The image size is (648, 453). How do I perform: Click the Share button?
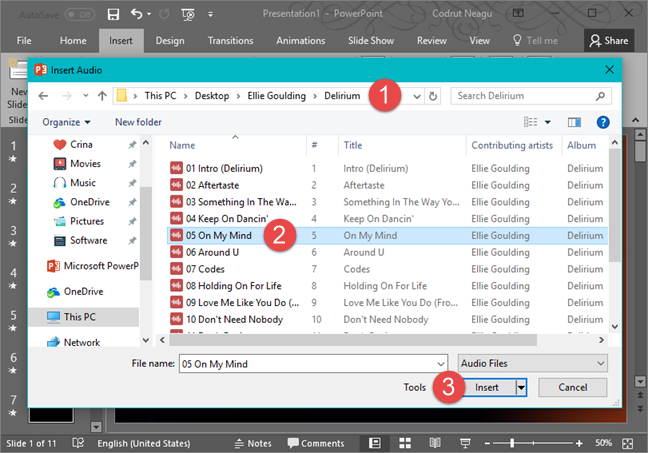tap(609, 41)
